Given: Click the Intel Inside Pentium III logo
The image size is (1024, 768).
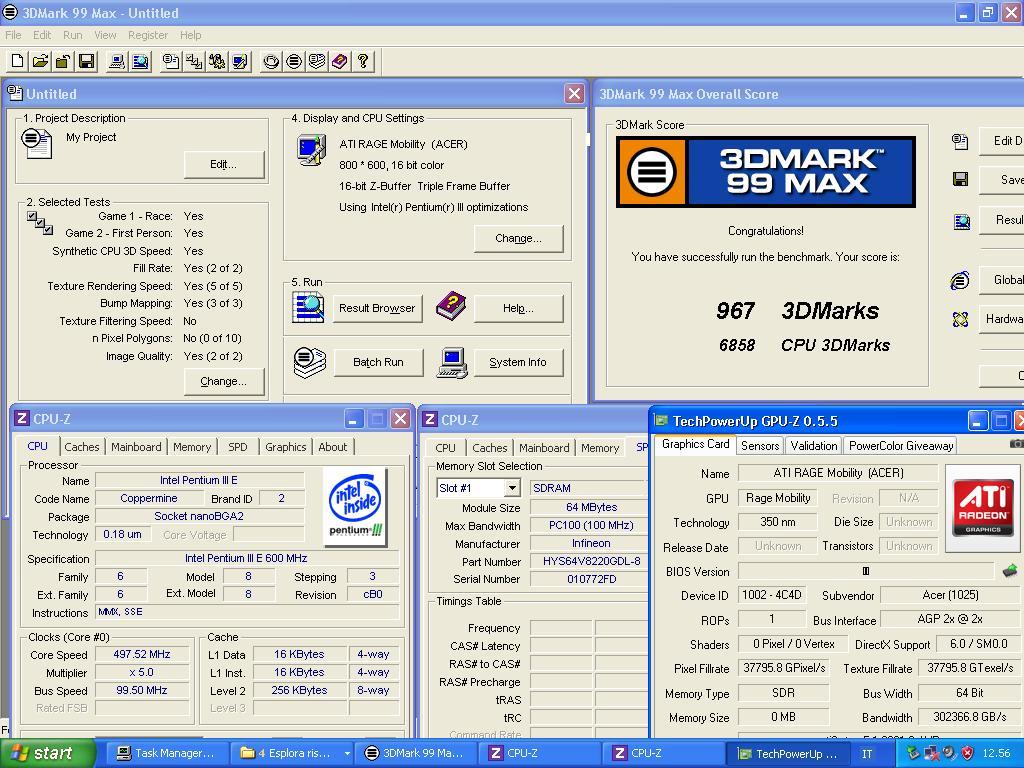Looking at the screenshot, I should pos(357,506).
